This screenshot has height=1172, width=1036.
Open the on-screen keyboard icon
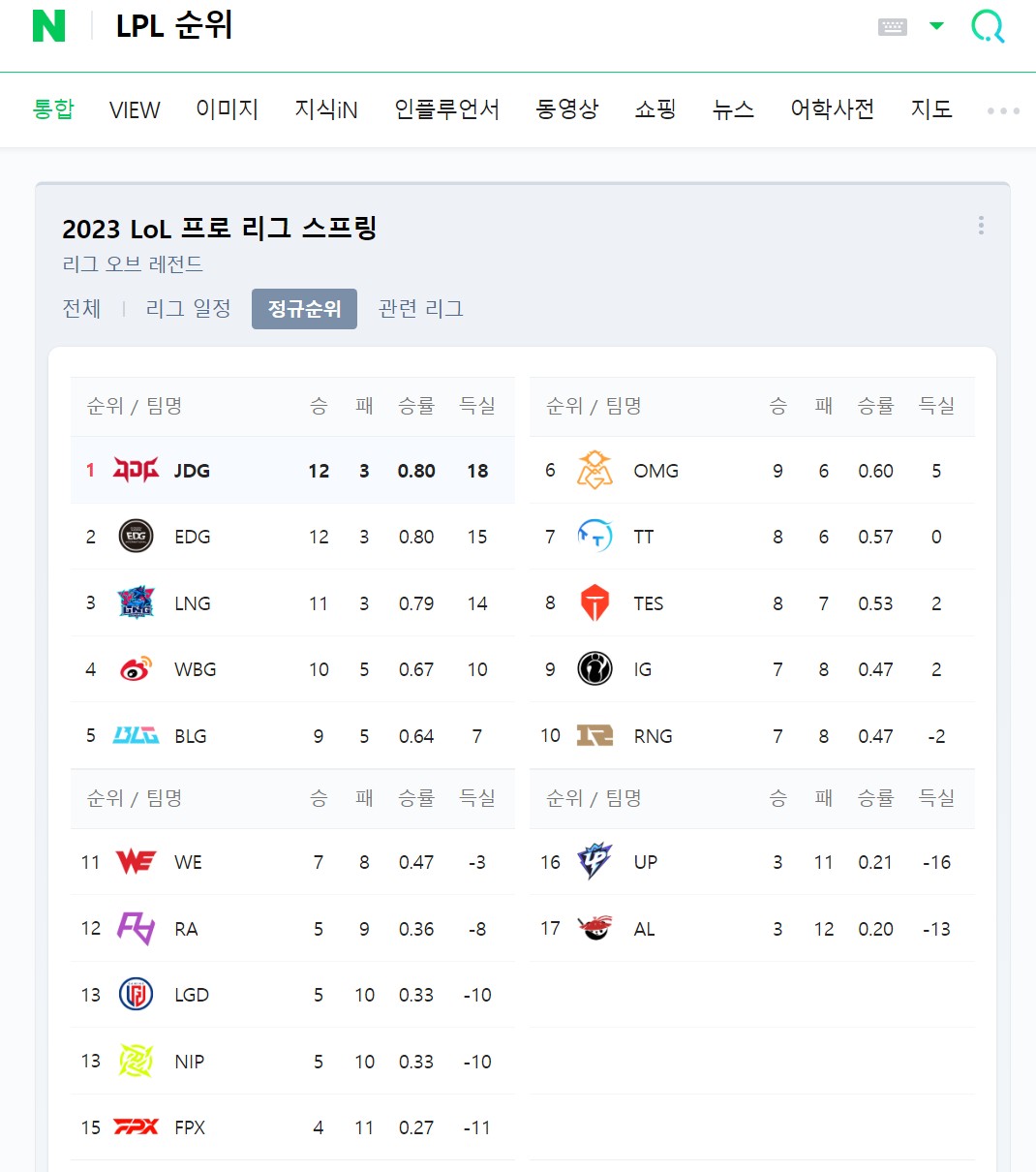(892, 27)
